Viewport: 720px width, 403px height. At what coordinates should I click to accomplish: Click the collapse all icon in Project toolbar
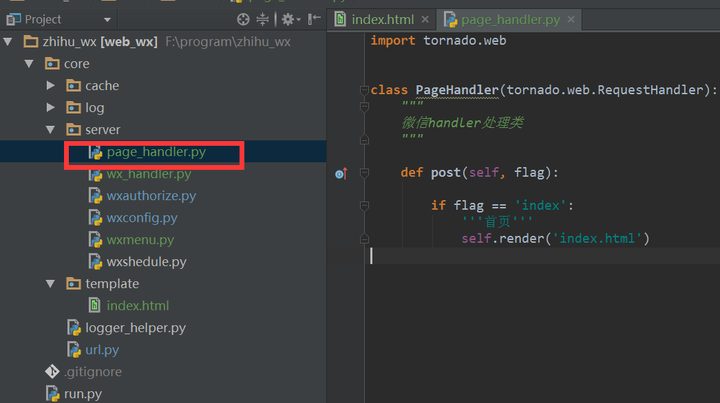coord(262,19)
